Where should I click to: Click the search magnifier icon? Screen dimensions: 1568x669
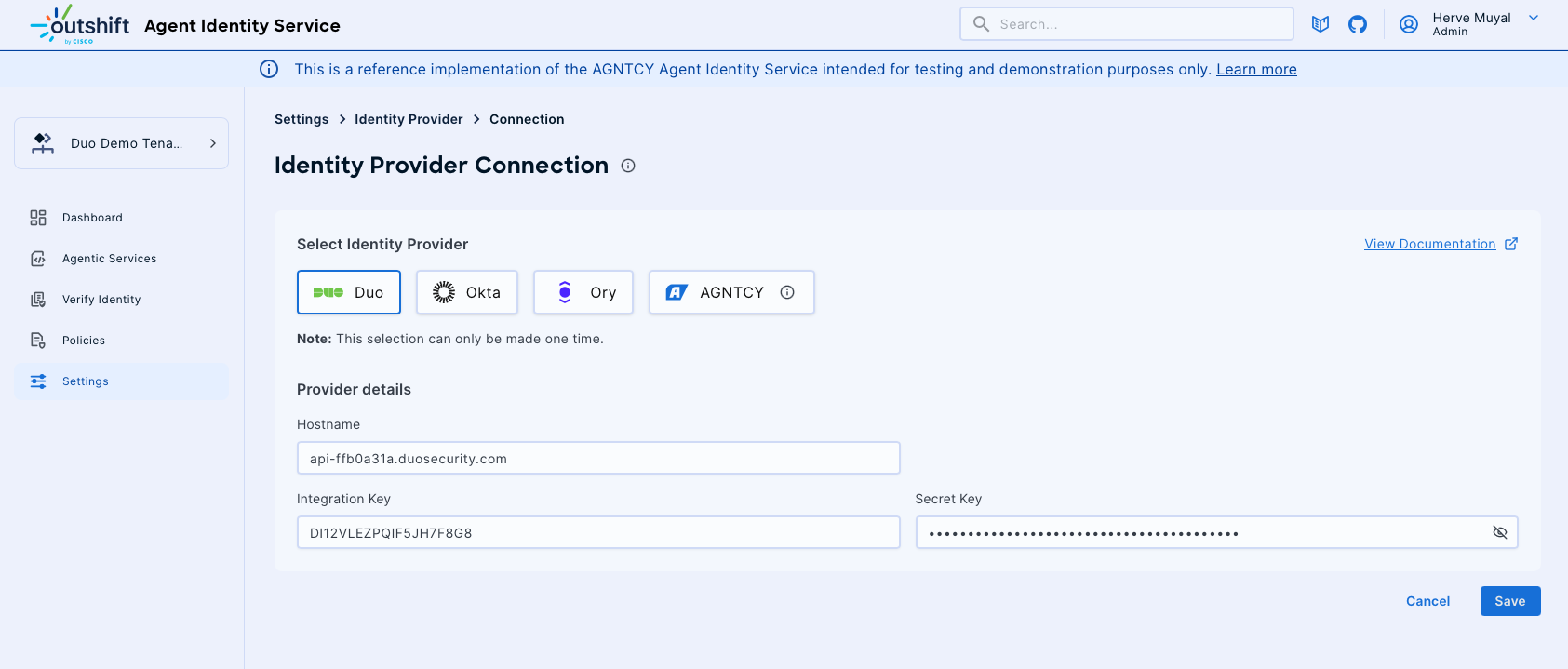pos(981,24)
